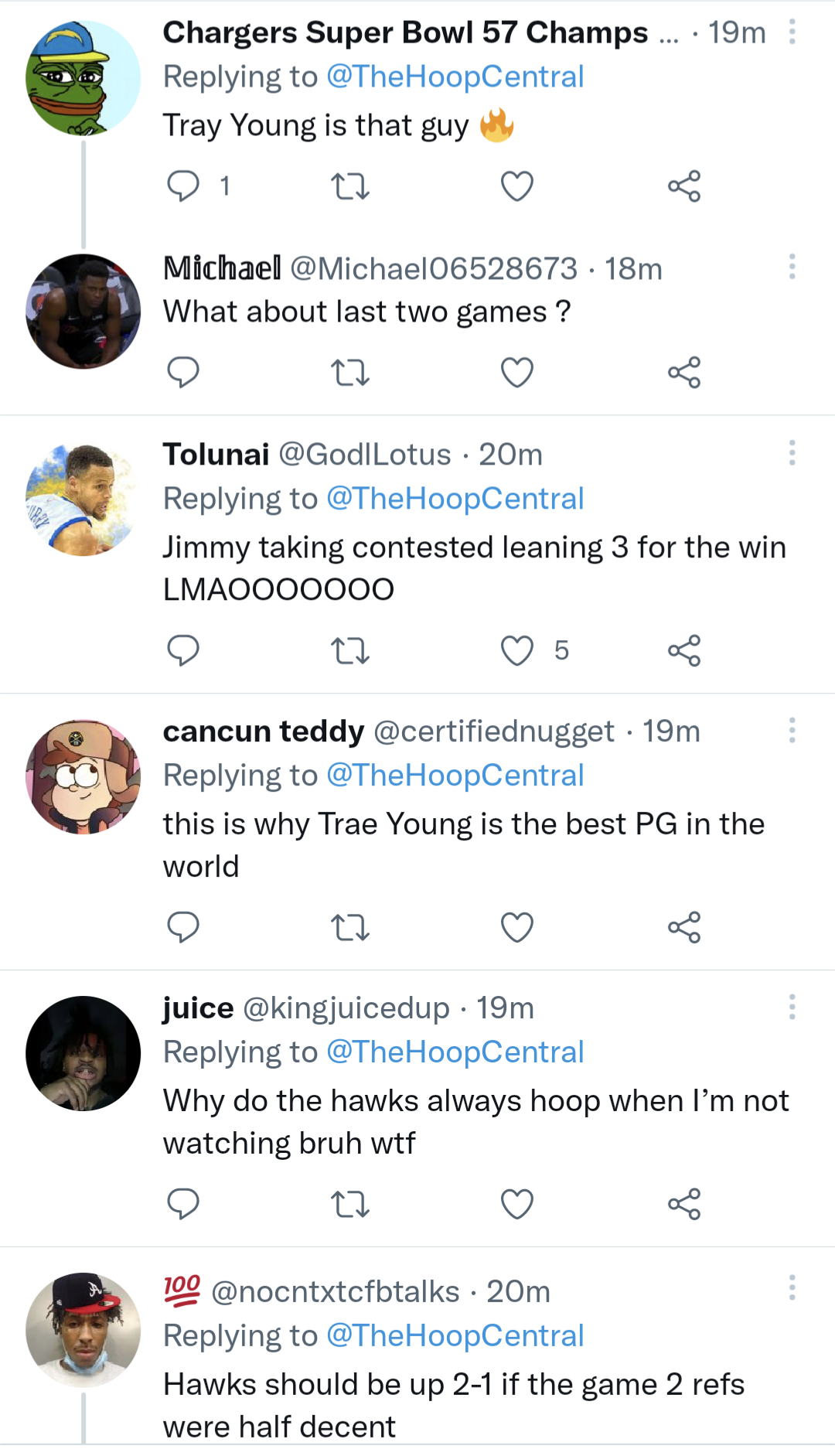
Task: Retweet the Tray Young is that guy tweet
Action: [350, 186]
